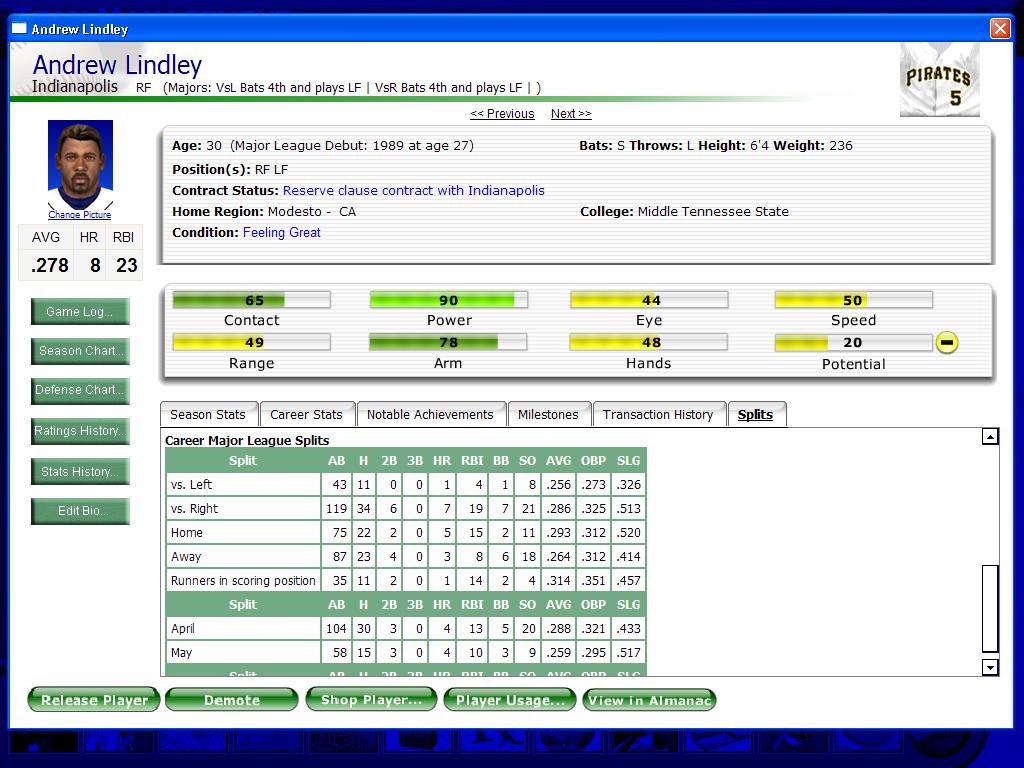Go to the Previous player link
1024x768 pixels.
[502, 114]
